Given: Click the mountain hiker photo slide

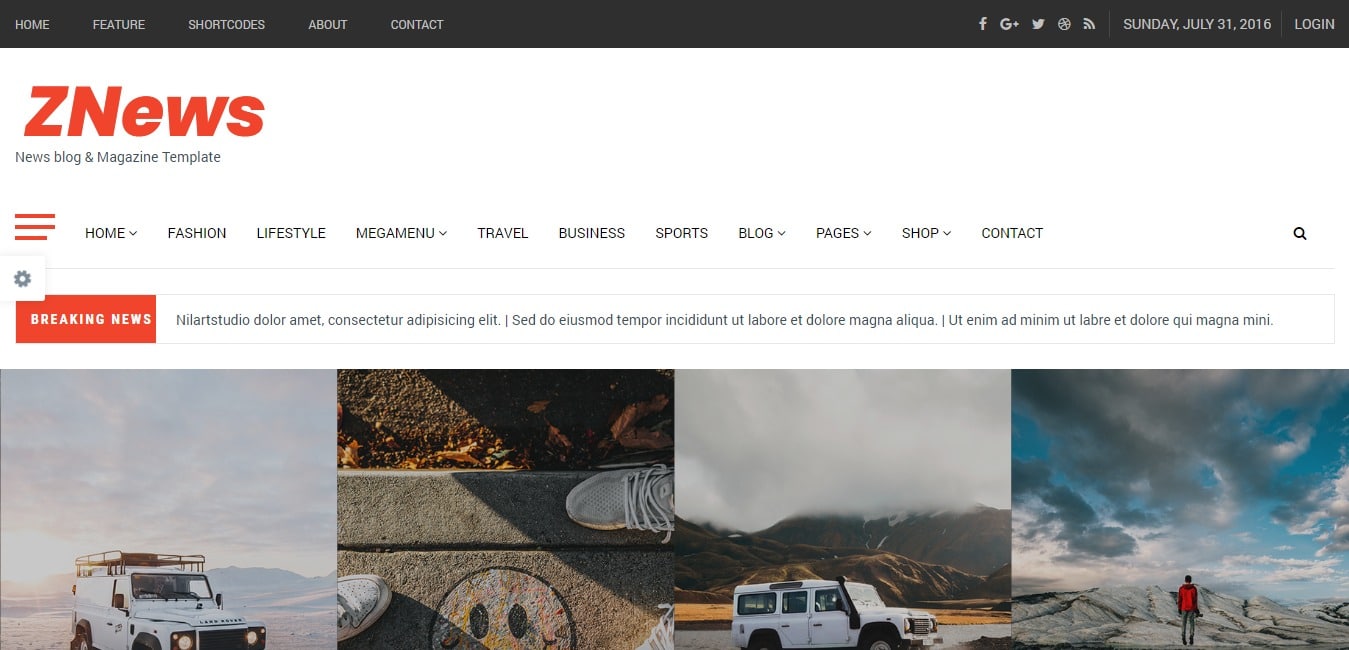Looking at the screenshot, I should (1178, 510).
